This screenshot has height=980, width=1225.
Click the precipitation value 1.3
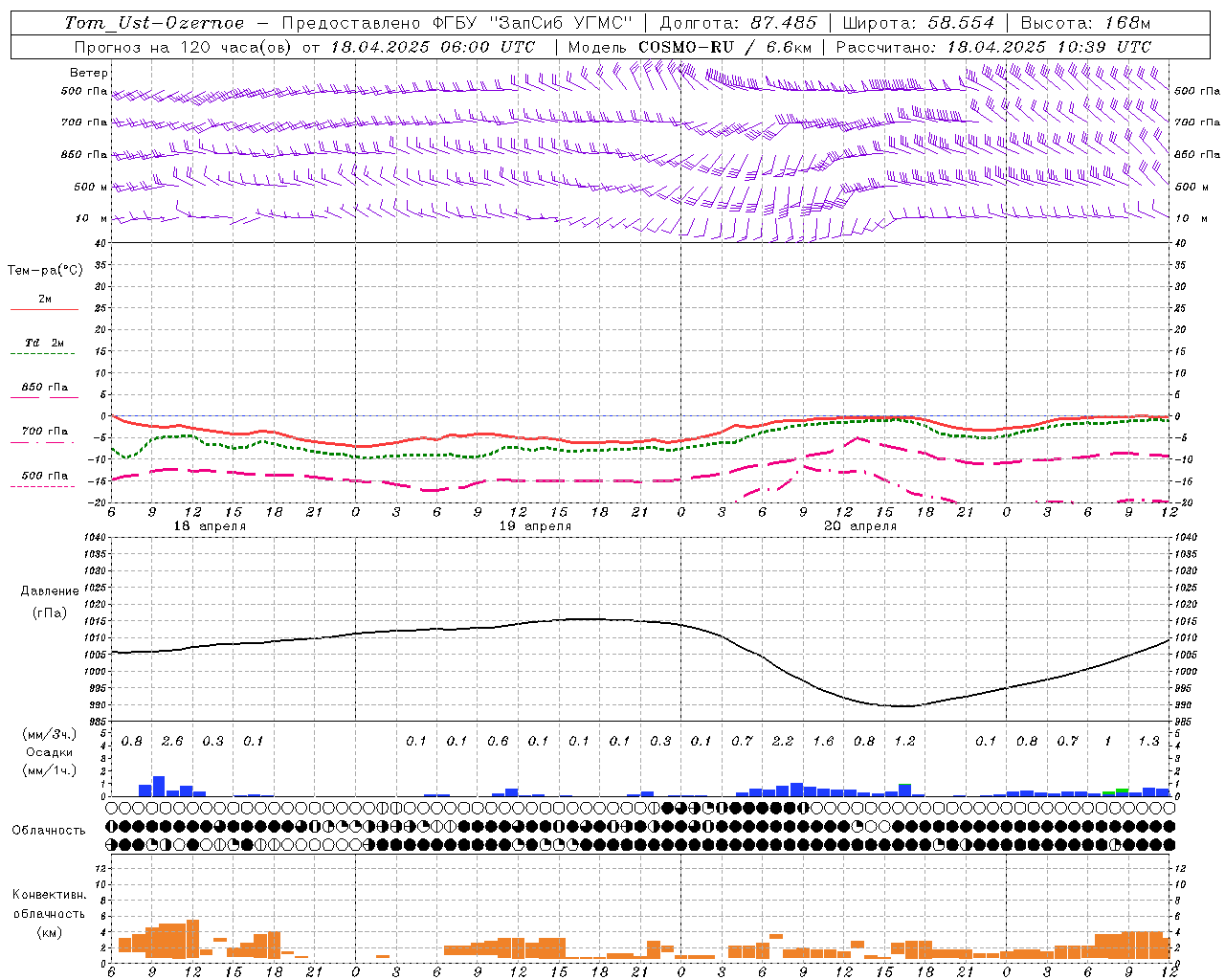click(1148, 741)
